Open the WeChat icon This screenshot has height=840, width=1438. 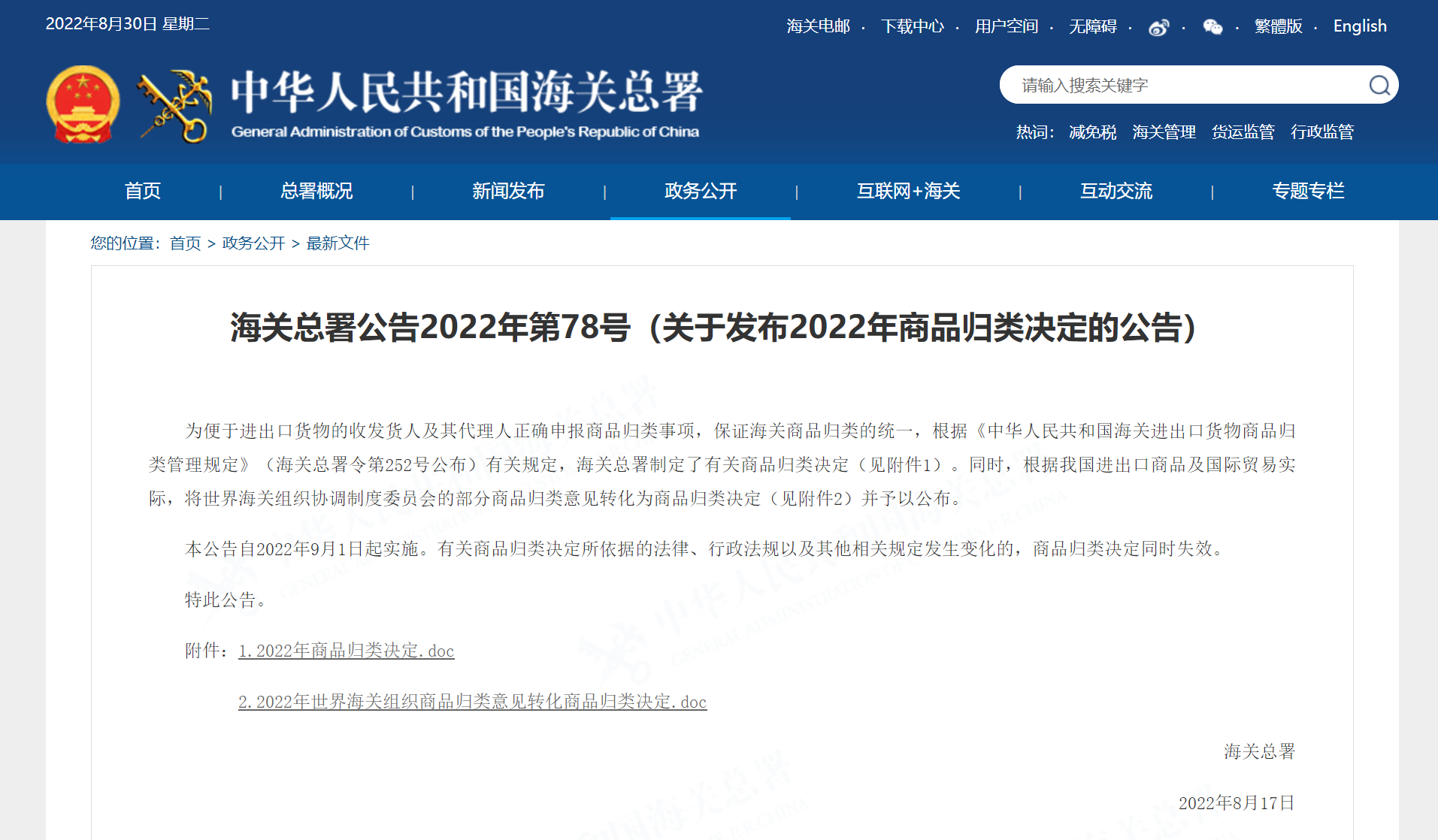1213,26
